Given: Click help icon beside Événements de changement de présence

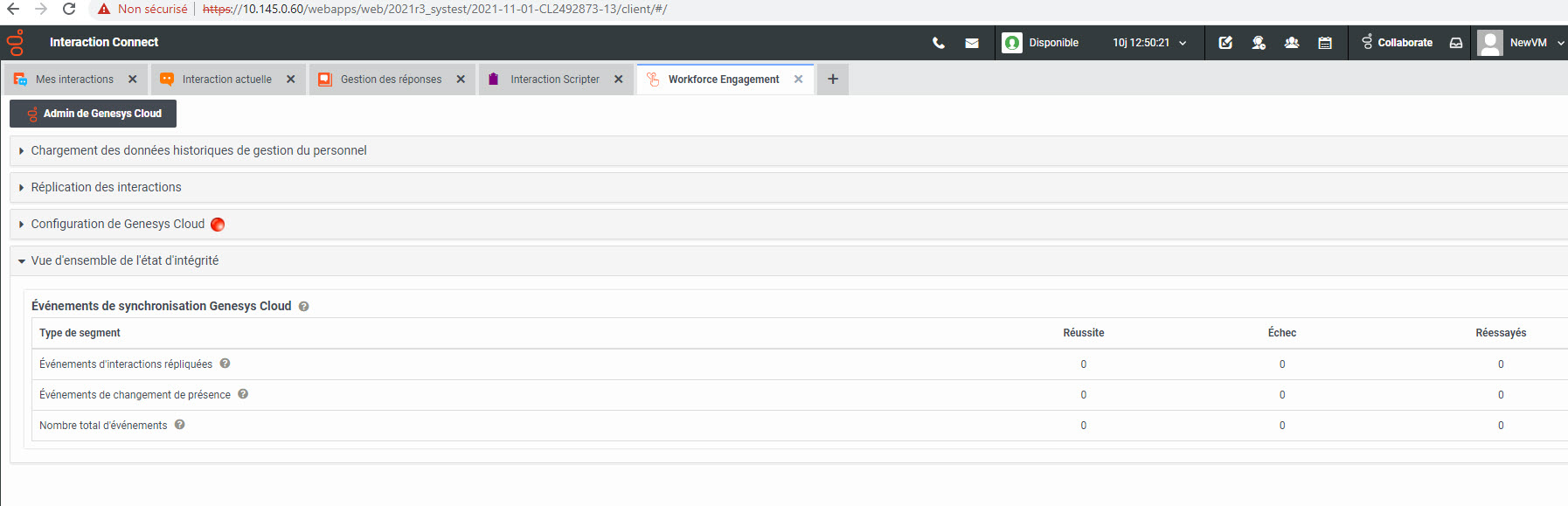Looking at the screenshot, I should click(243, 394).
